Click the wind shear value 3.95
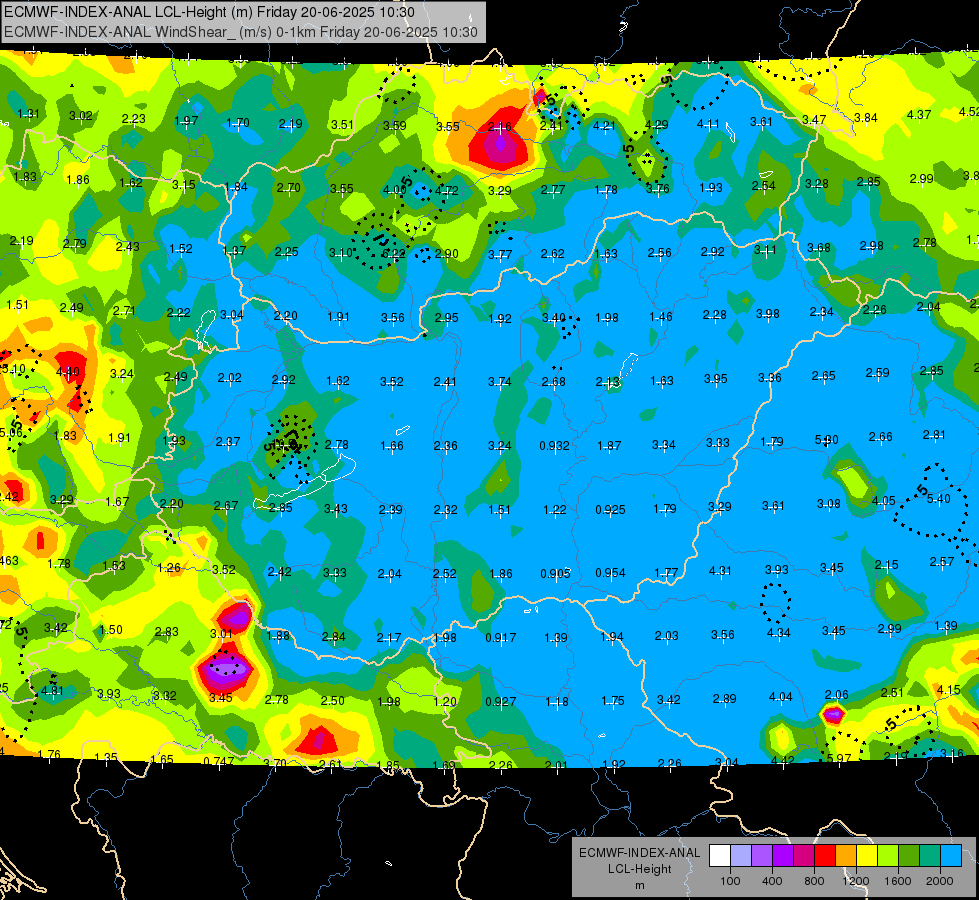Image resolution: width=979 pixels, height=900 pixels. [716, 378]
